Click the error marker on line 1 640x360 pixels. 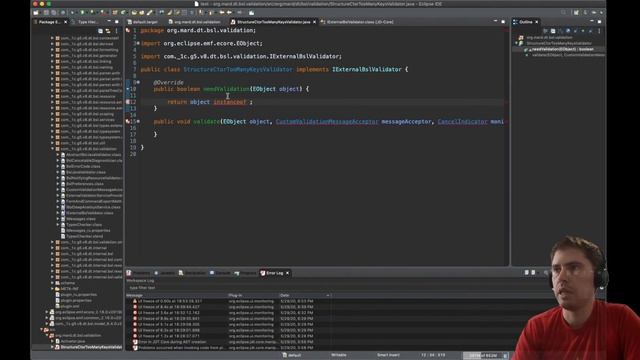click(128, 30)
